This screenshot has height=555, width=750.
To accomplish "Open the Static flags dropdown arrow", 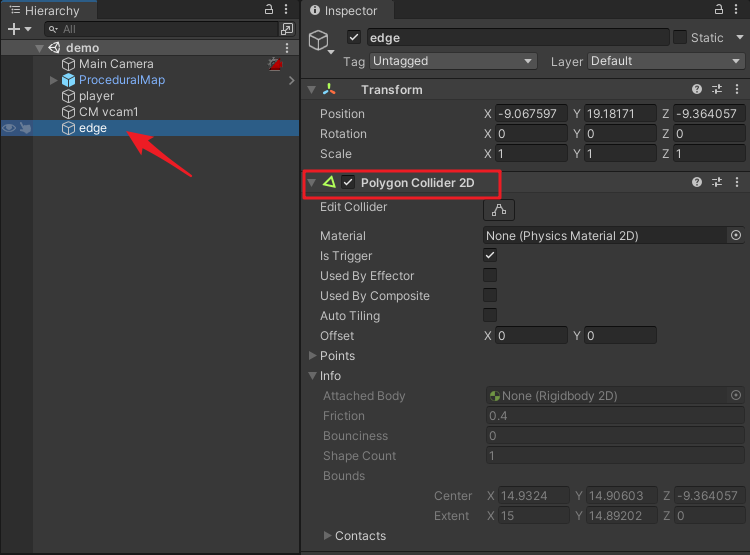I will (739, 37).
